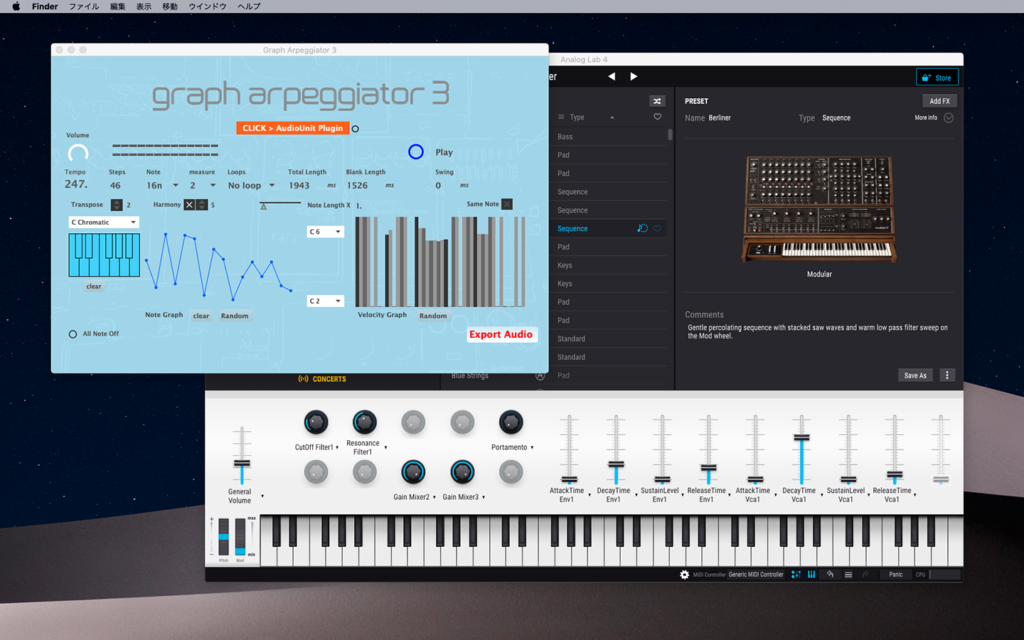Click the undo arrow in status bar
1024x640 pixels.
(830, 575)
